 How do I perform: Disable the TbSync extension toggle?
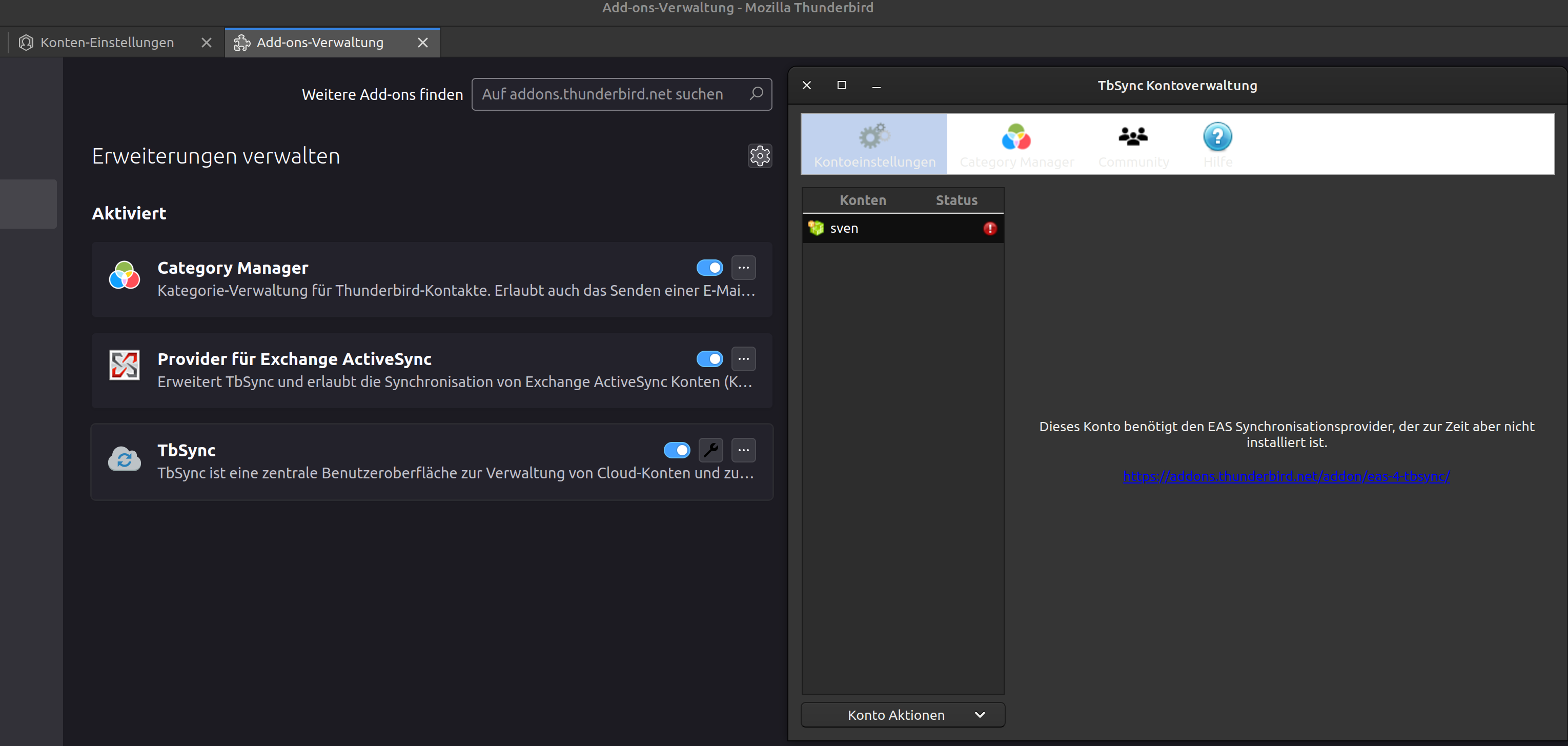(676, 450)
